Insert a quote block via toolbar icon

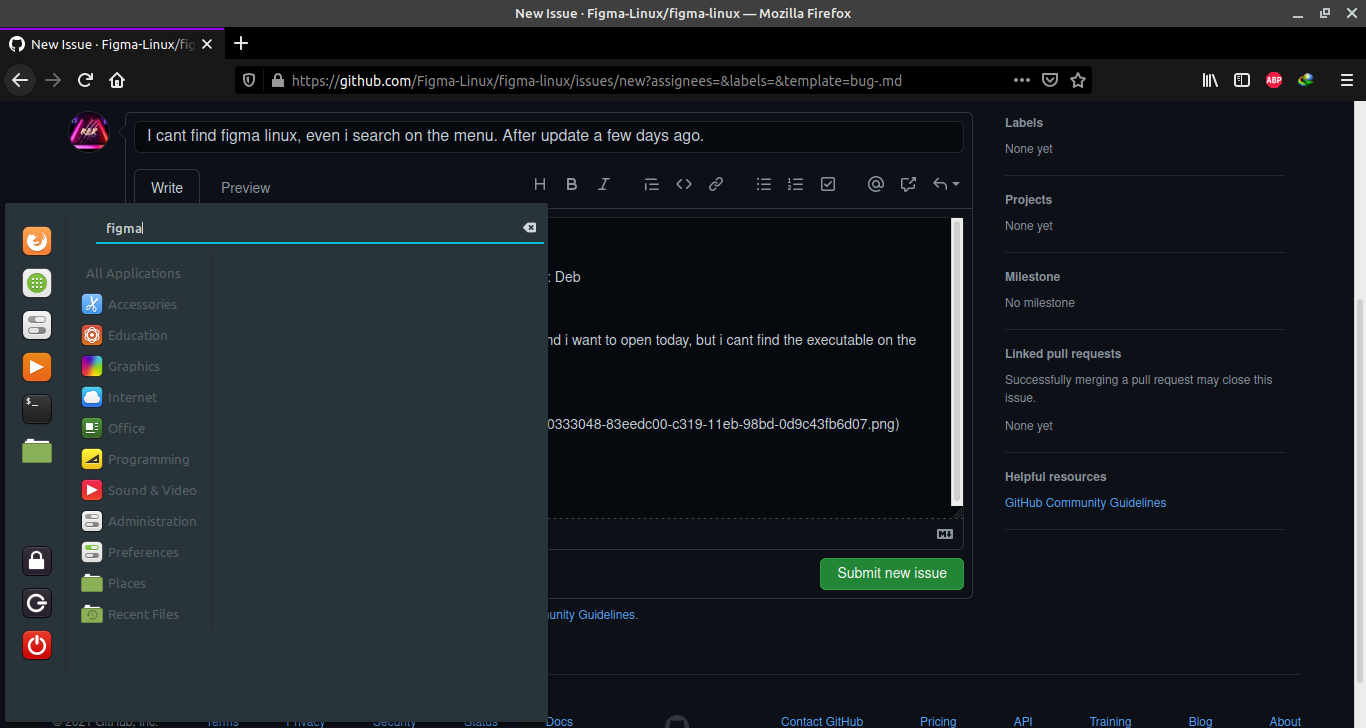(x=652, y=184)
